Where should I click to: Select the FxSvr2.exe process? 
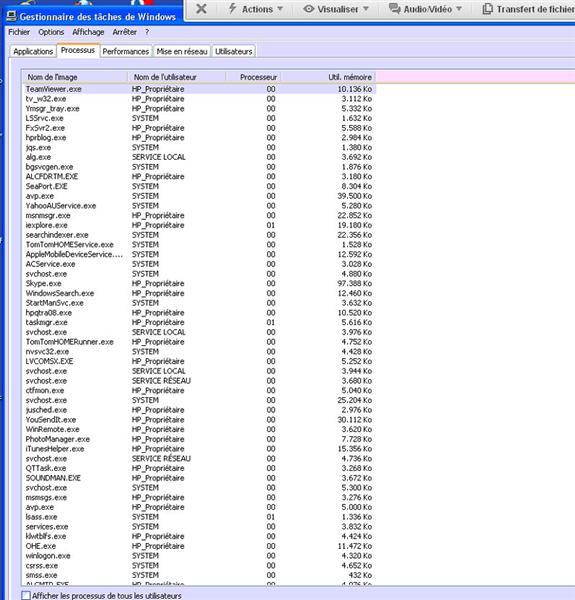pyautogui.click(x=199, y=128)
